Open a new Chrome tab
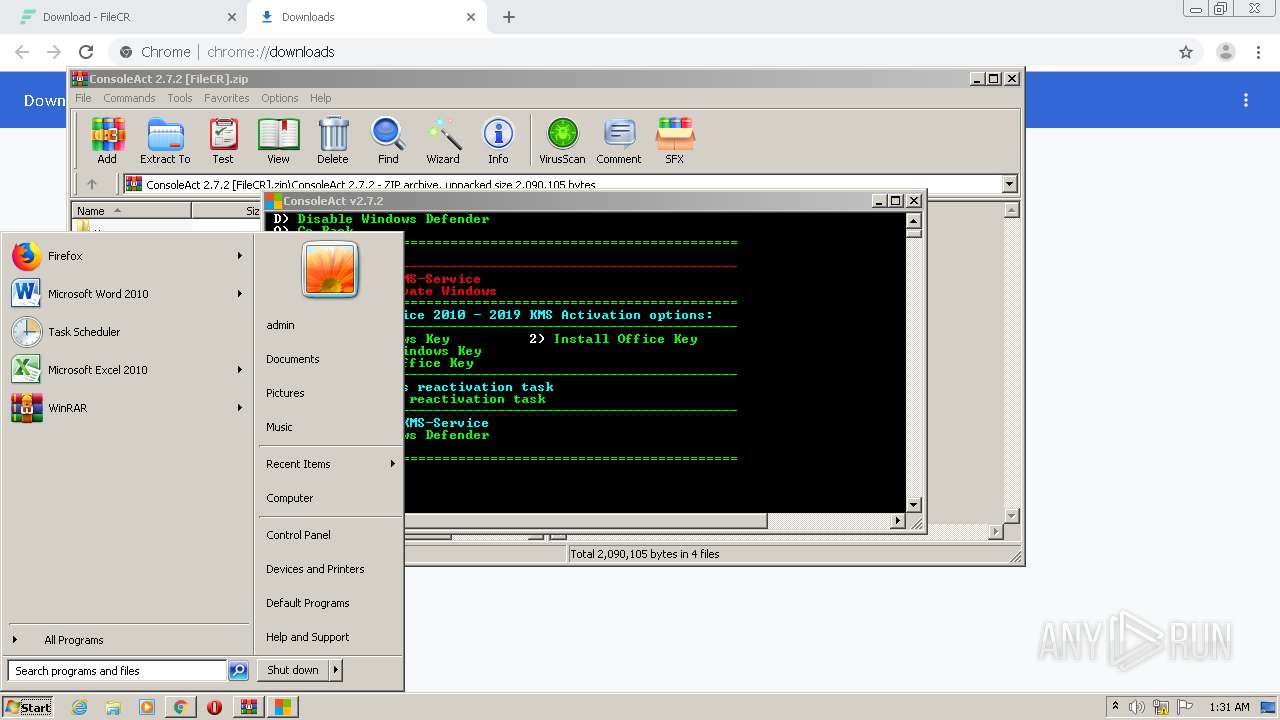 coord(509,17)
